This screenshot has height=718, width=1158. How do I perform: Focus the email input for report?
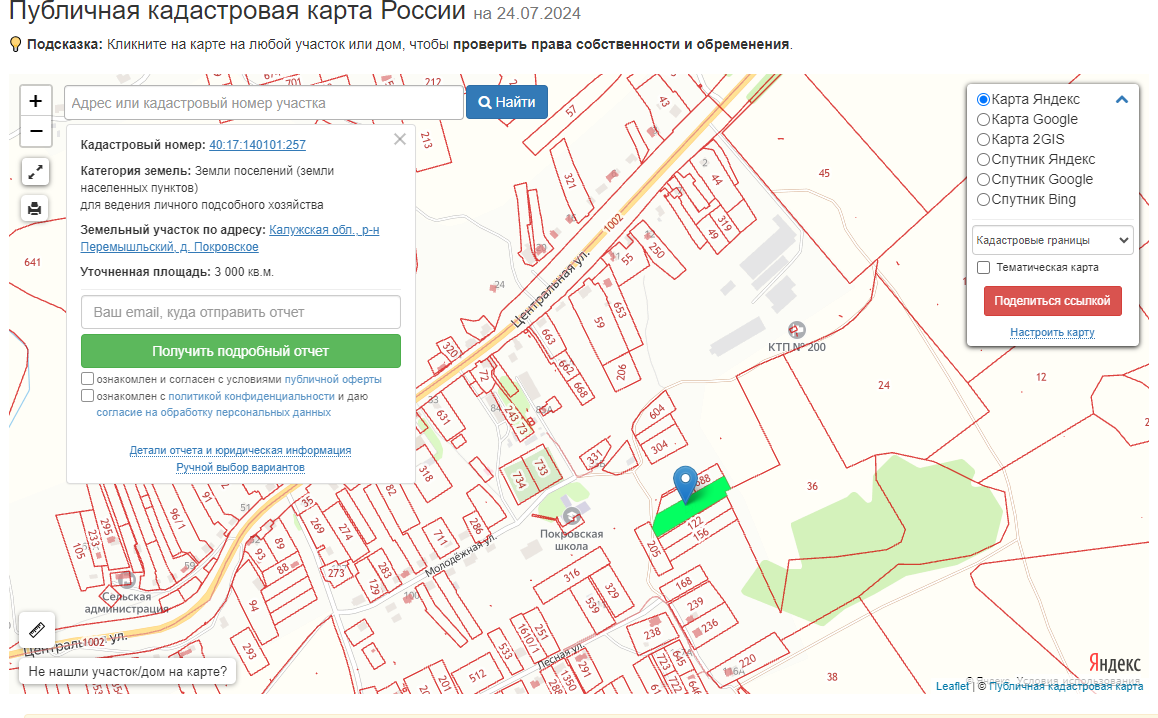pyautogui.click(x=241, y=312)
